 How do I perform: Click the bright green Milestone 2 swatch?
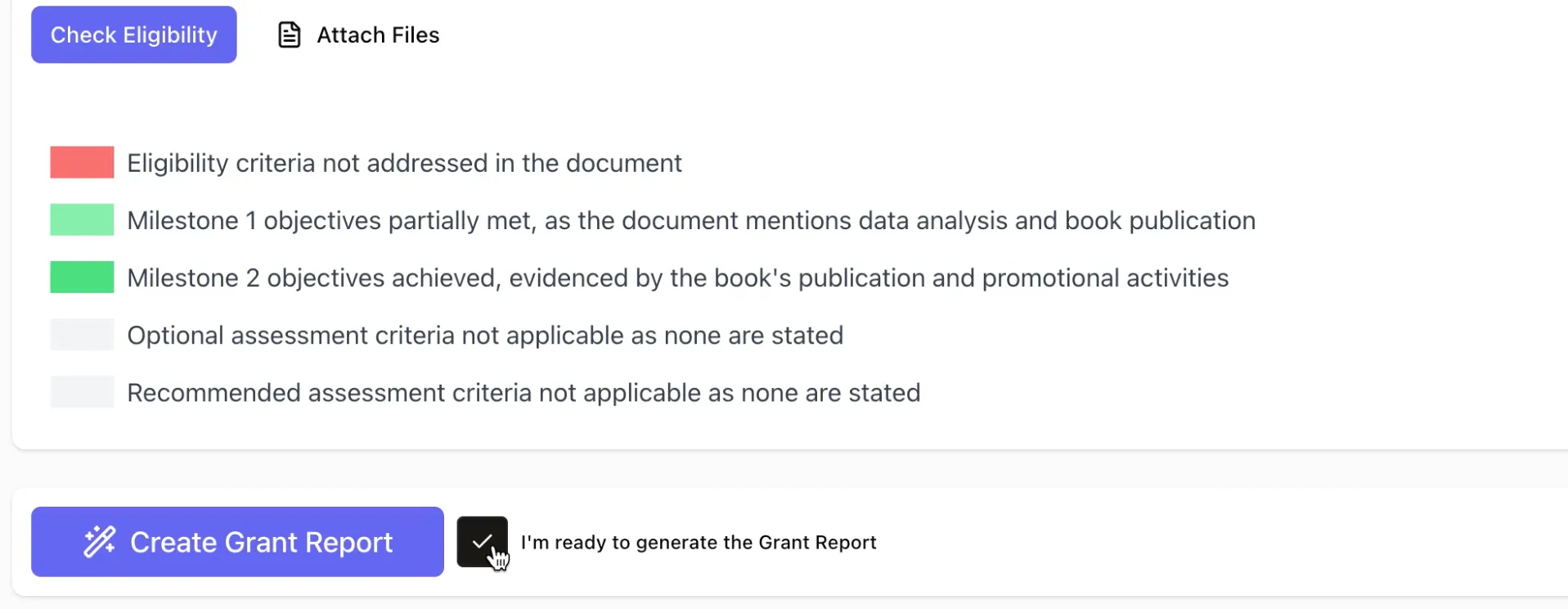coord(82,277)
